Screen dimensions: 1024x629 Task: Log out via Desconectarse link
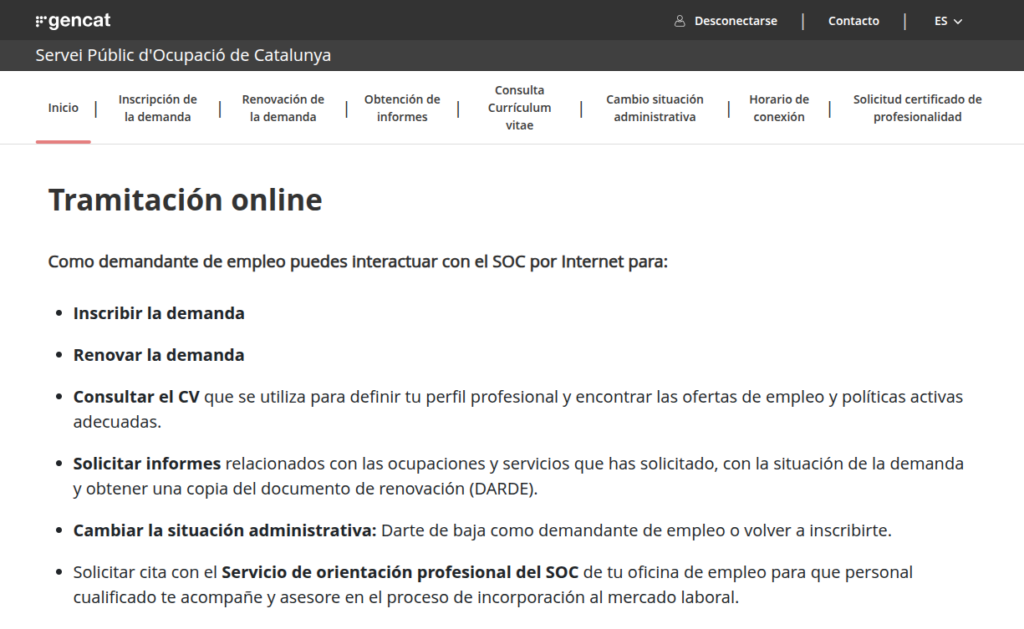click(x=735, y=21)
